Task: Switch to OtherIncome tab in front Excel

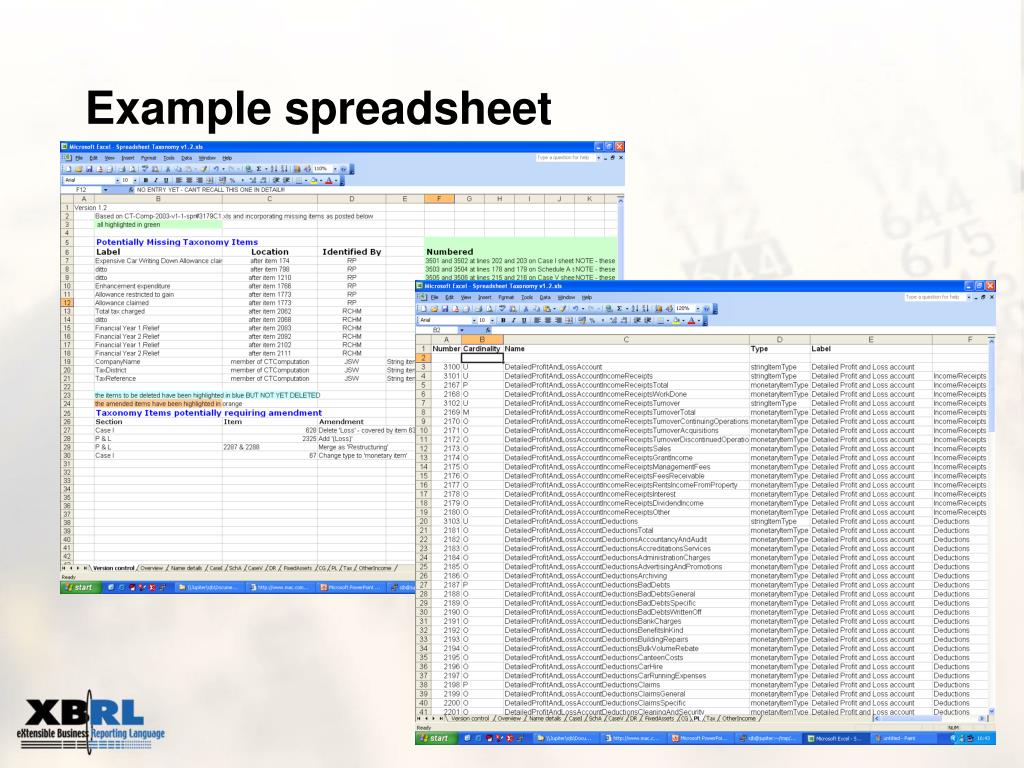Action: [739, 718]
